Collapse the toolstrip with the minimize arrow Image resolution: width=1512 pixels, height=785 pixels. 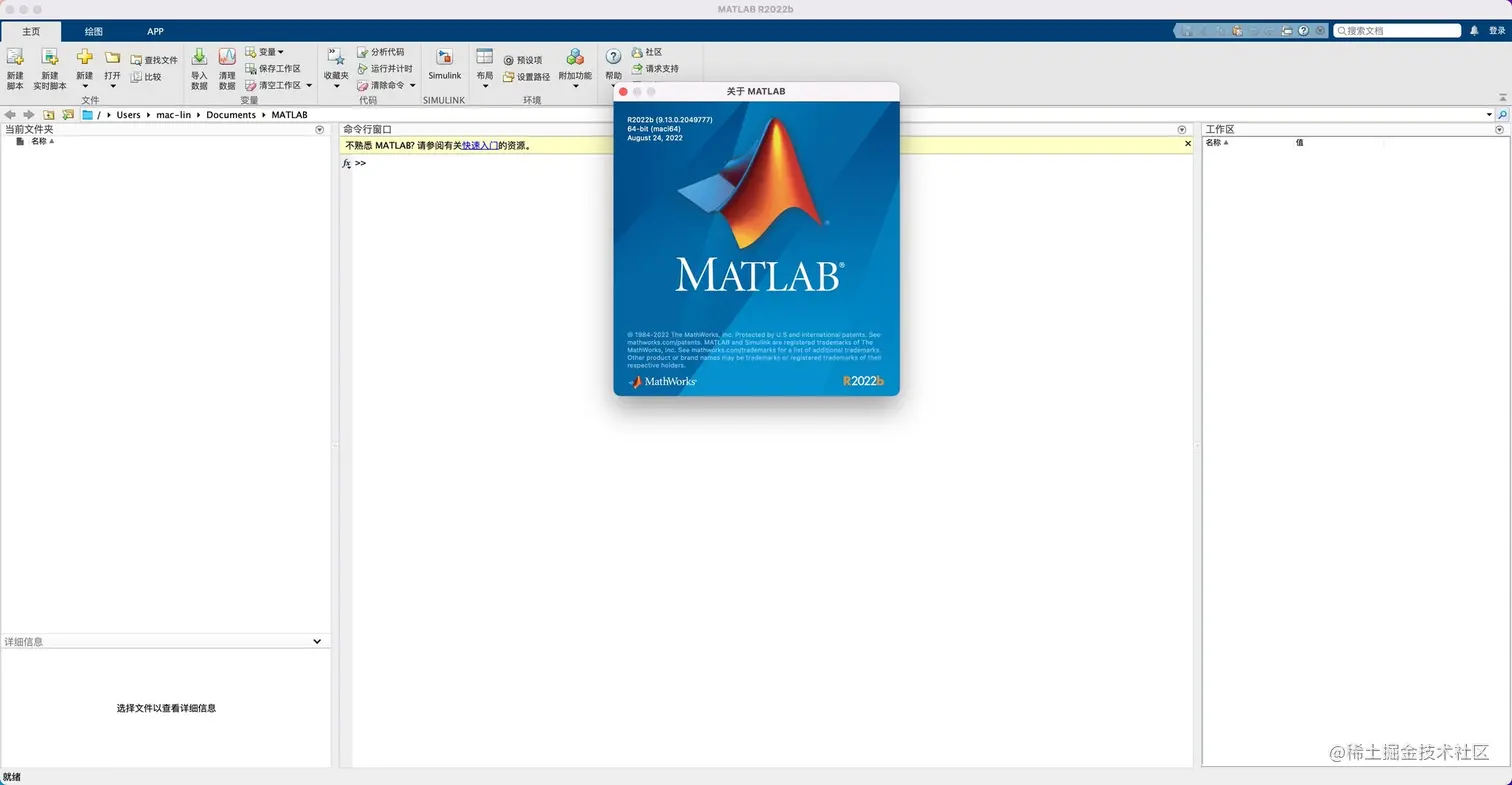[x=1502, y=97]
